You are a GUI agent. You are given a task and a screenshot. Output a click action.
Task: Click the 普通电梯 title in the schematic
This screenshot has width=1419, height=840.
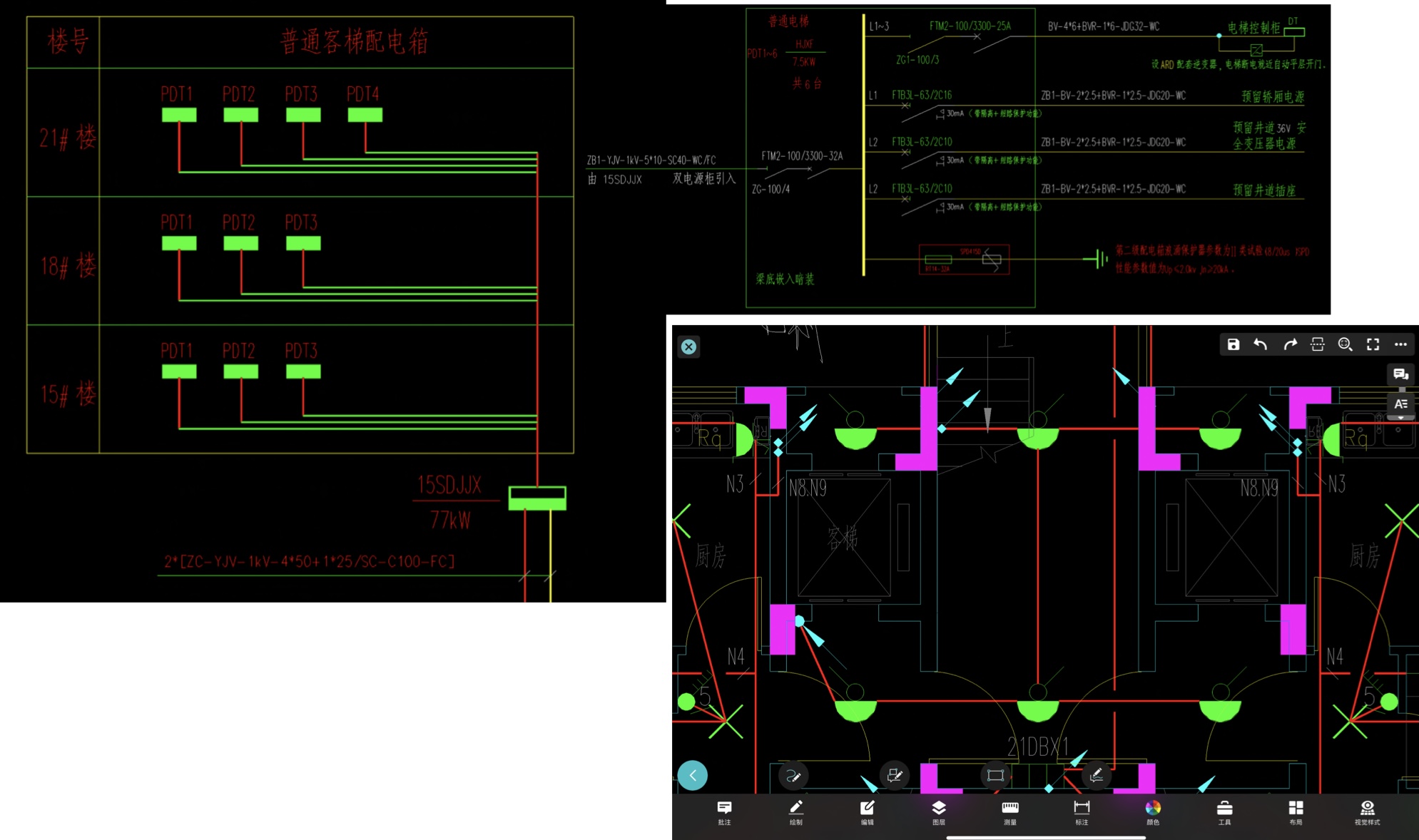(x=788, y=21)
